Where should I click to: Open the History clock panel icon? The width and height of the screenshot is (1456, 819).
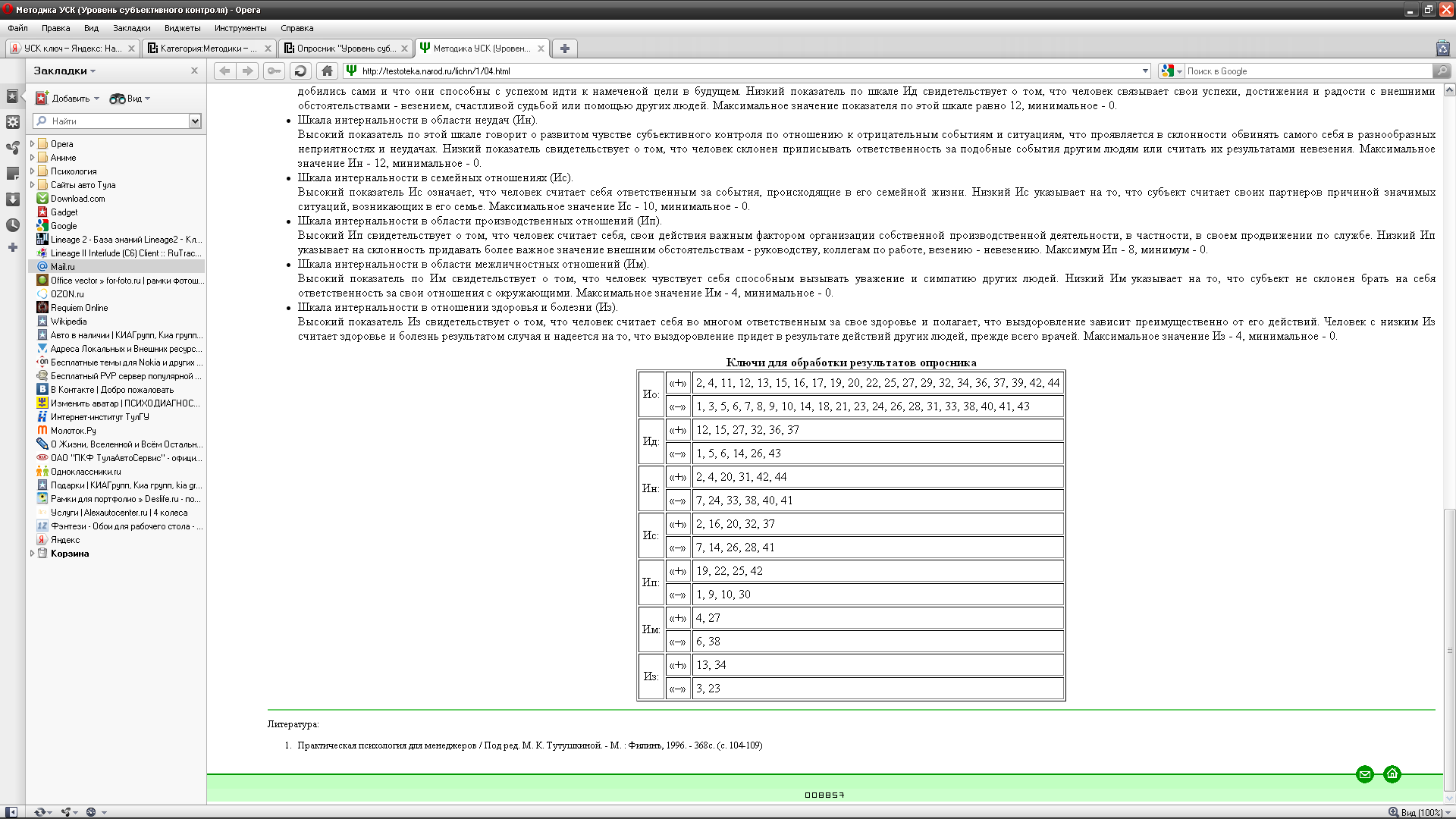point(12,225)
